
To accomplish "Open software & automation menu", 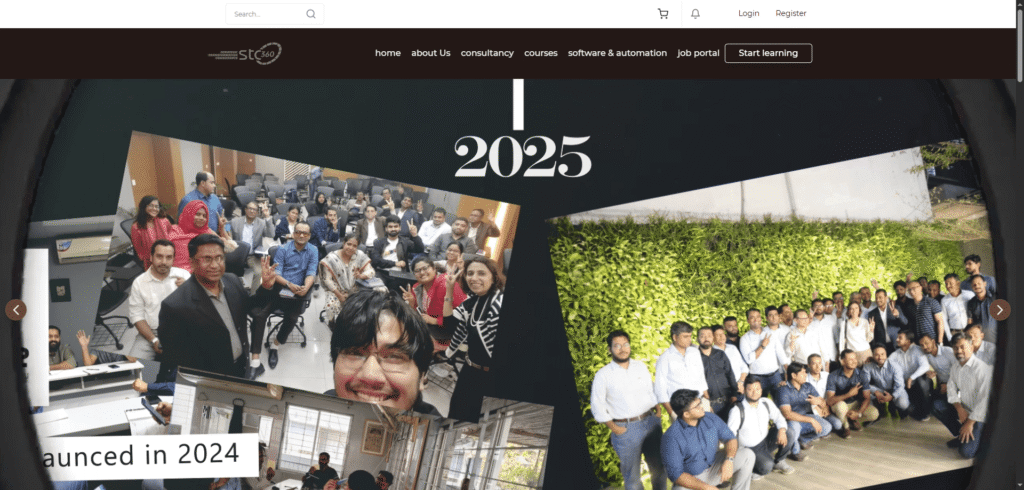I will tap(617, 53).
